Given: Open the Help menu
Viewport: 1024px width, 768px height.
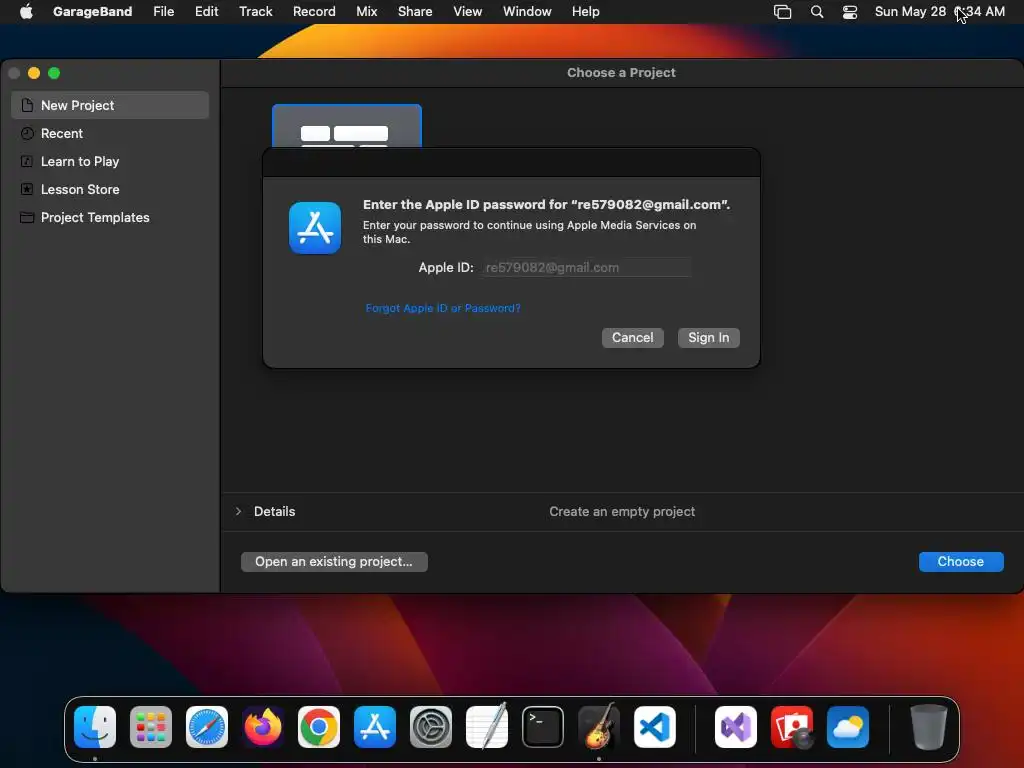Looking at the screenshot, I should (x=585, y=12).
